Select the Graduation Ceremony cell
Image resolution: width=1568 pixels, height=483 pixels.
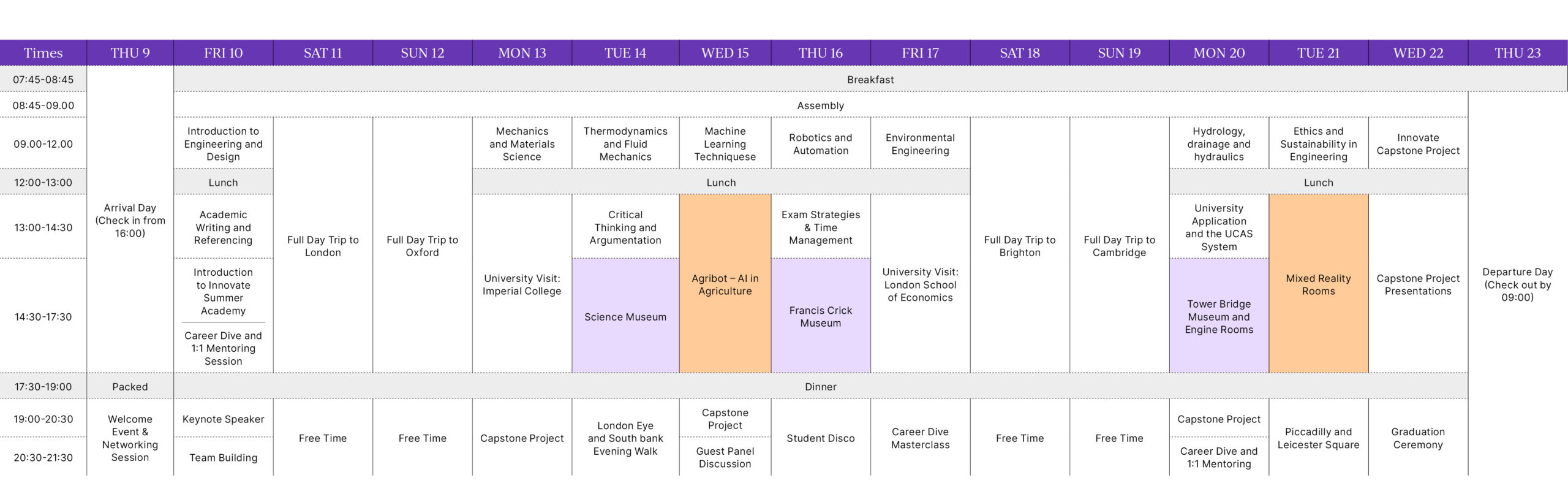(x=1418, y=438)
